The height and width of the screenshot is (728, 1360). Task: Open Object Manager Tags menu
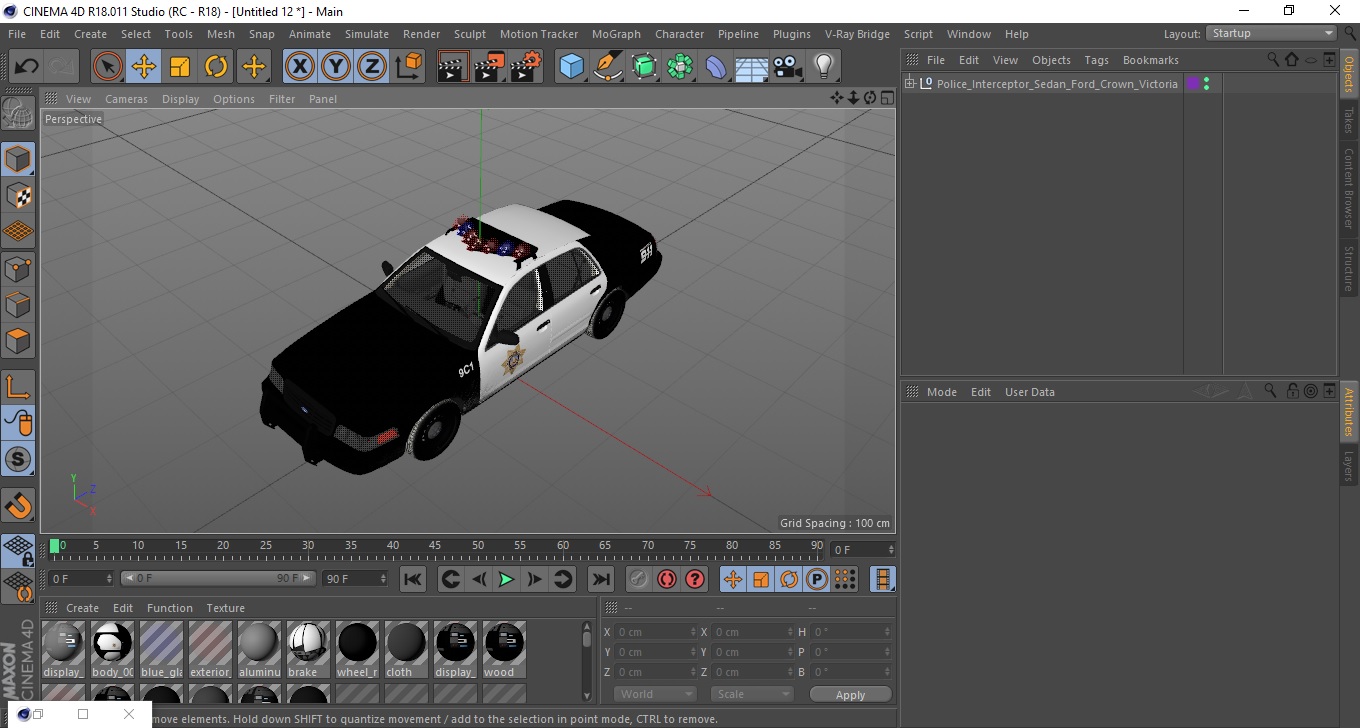pyautogui.click(x=1096, y=60)
